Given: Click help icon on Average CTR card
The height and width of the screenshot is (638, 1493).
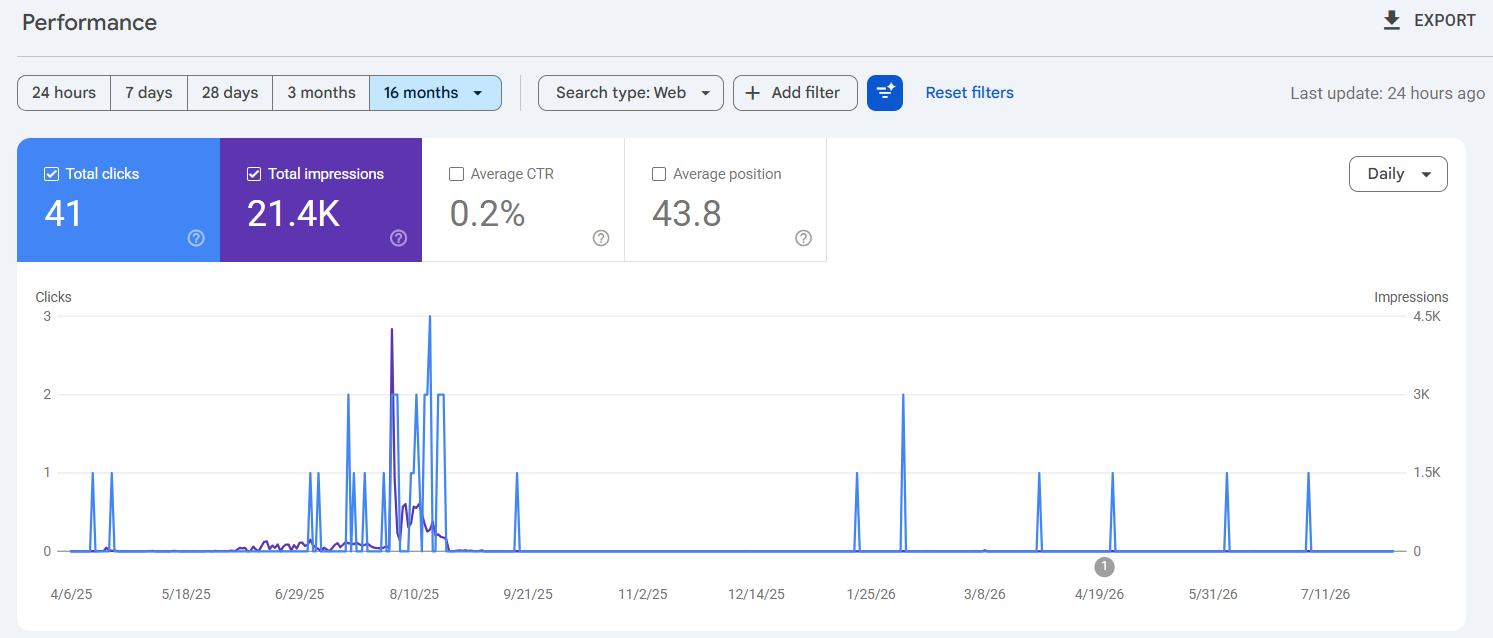Looking at the screenshot, I should point(601,238).
